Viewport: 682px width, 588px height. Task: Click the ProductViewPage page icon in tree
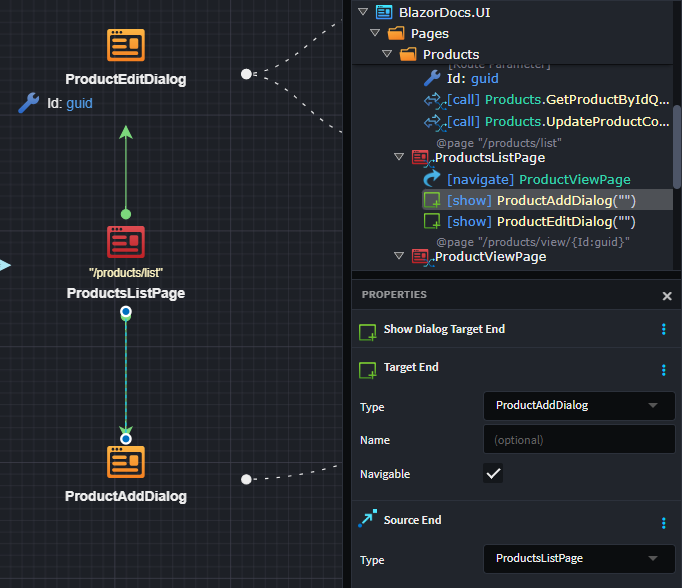(x=421, y=257)
